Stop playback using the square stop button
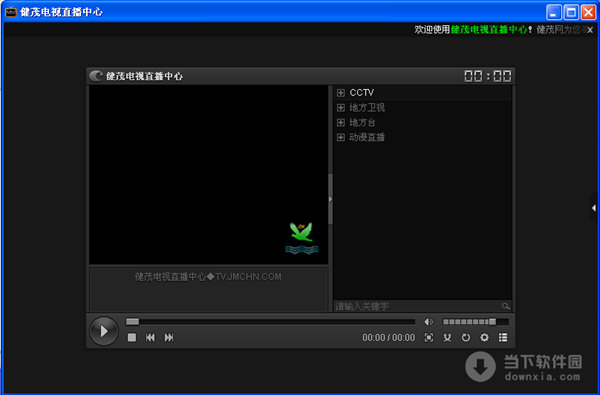The image size is (600, 395). [132, 337]
